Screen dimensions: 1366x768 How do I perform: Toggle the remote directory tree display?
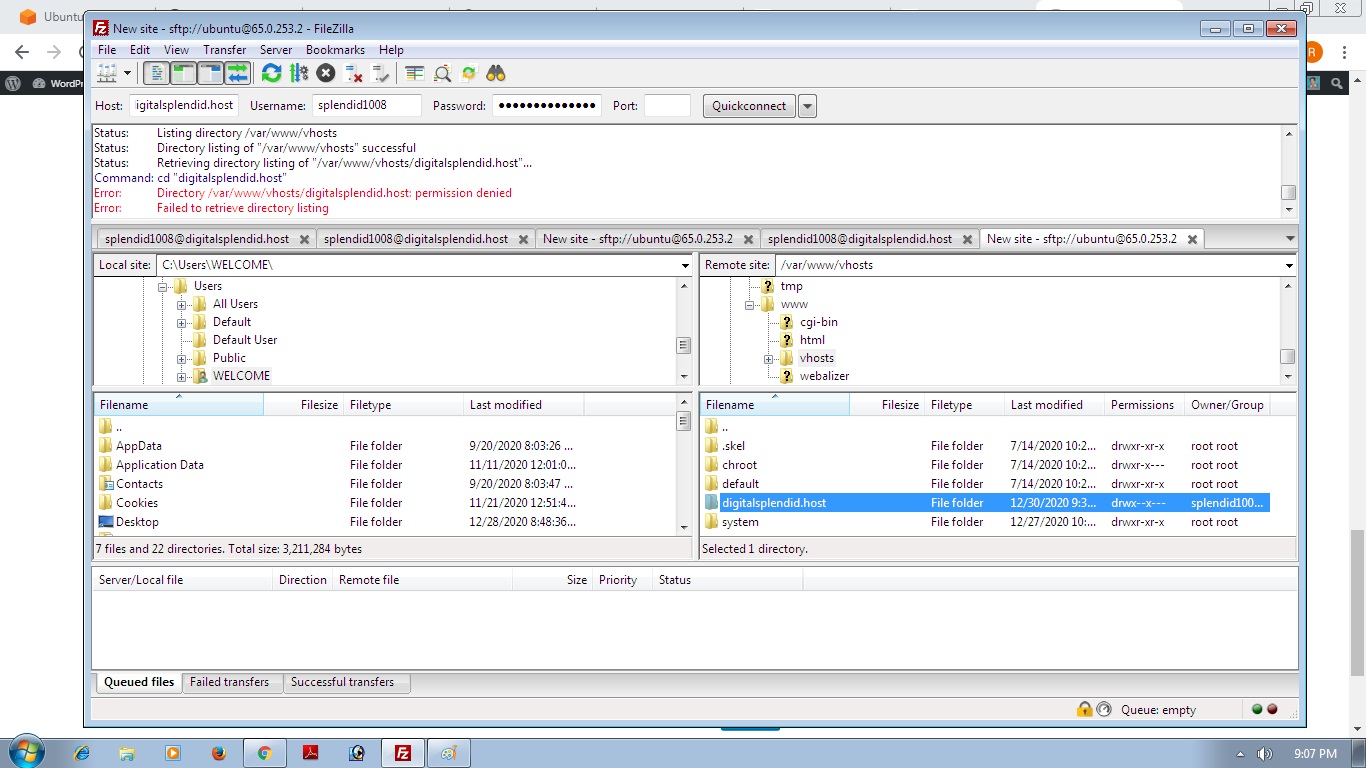click(x=210, y=73)
